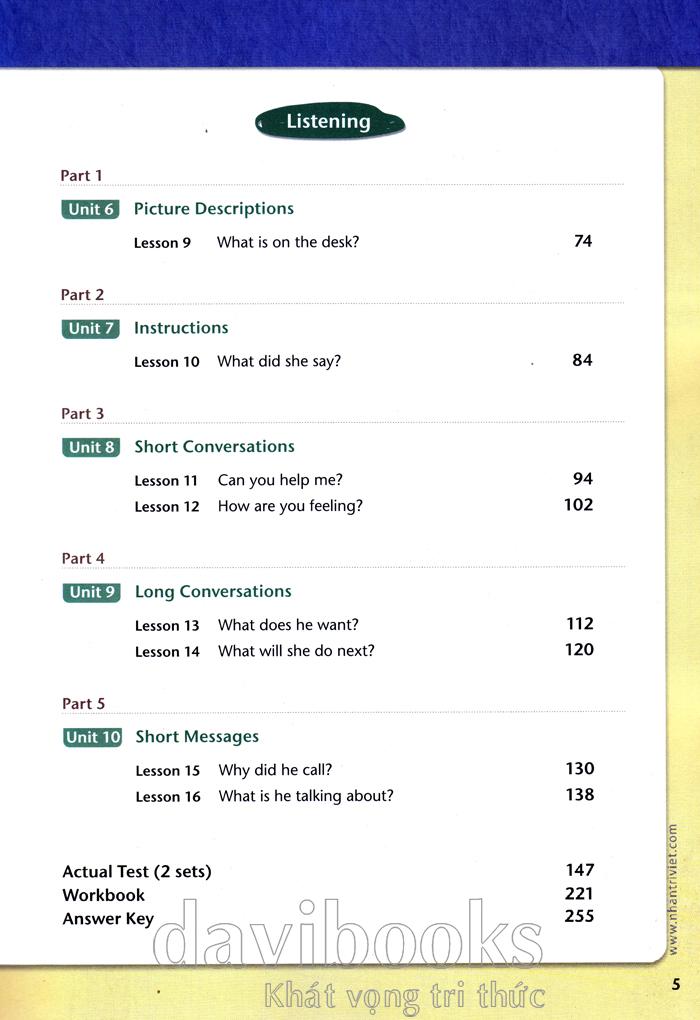Image resolution: width=700 pixels, height=1020 pixels.
Task: Go to Lesson 14 'What will she do next?'
Action: point(296,651)
